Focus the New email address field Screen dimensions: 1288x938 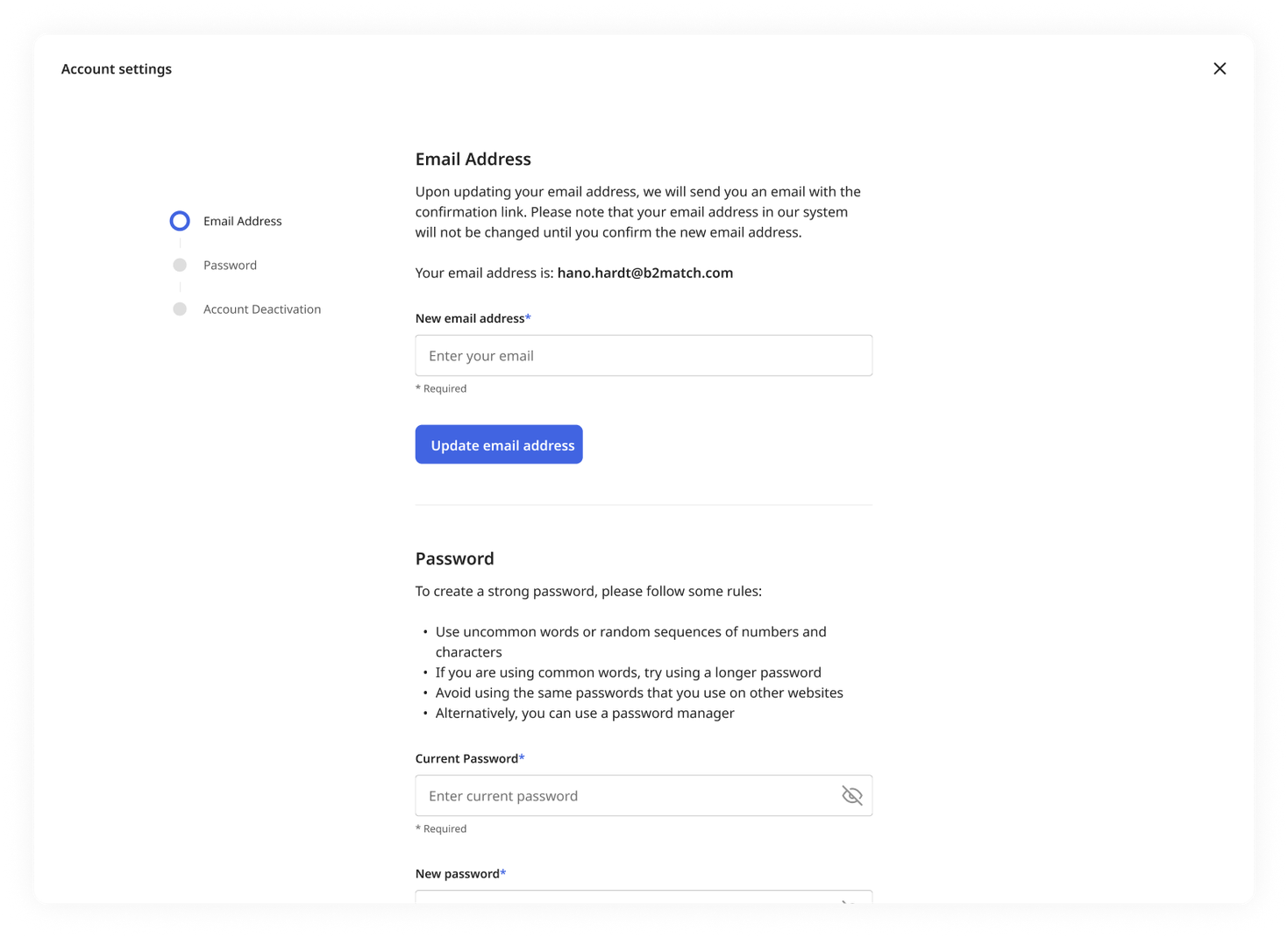tap(644, 355)
